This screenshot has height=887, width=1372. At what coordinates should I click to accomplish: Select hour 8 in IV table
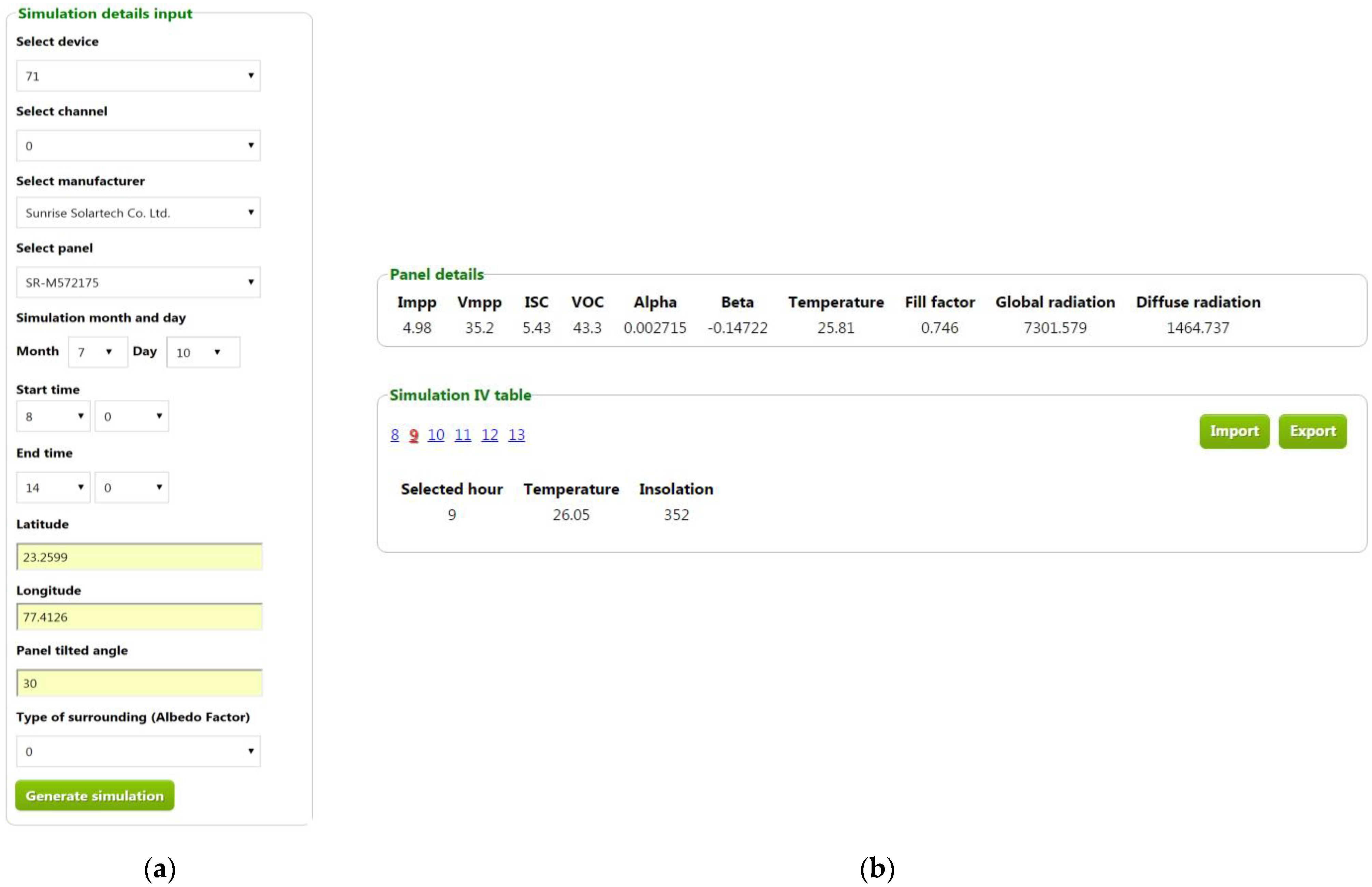[x=395, y=434]
